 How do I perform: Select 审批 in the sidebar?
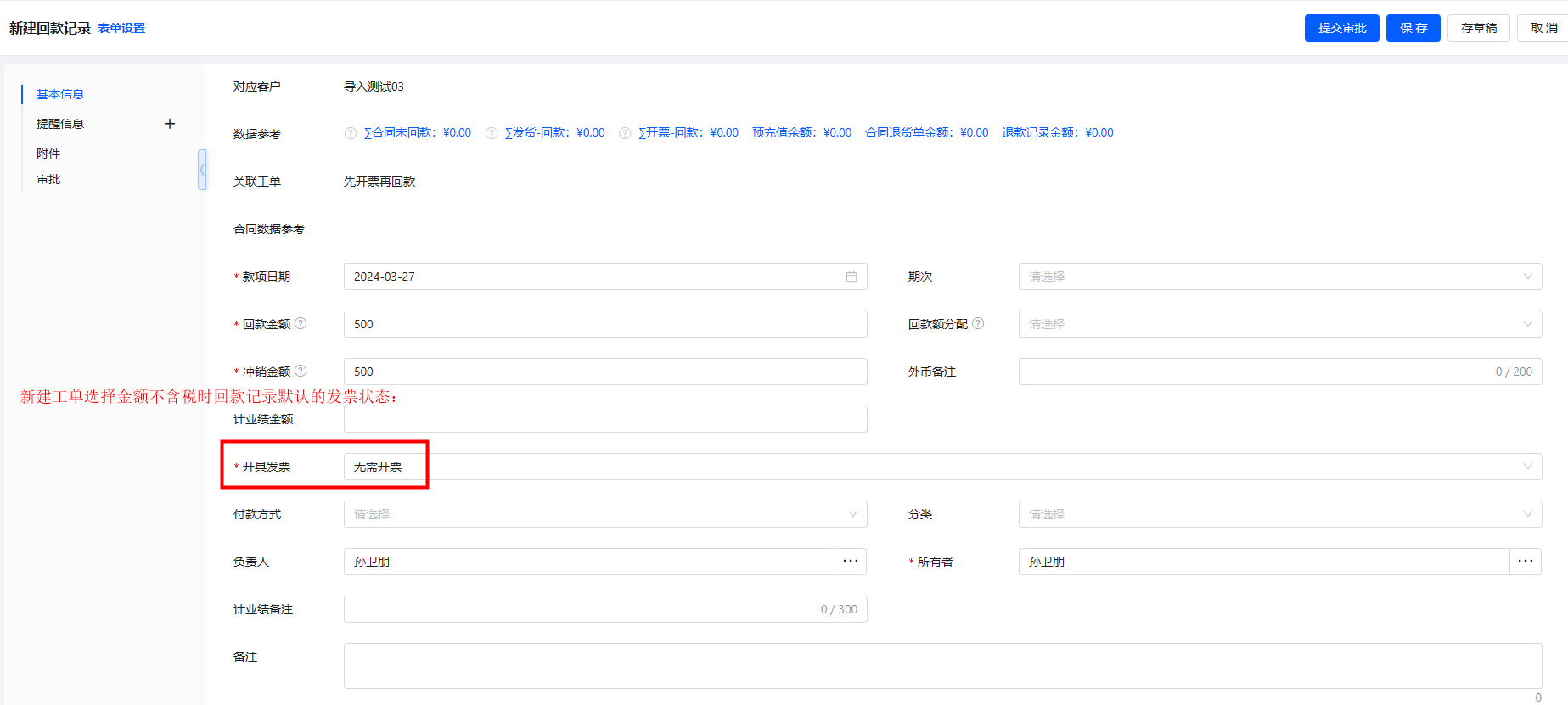[x=48, y=179]
